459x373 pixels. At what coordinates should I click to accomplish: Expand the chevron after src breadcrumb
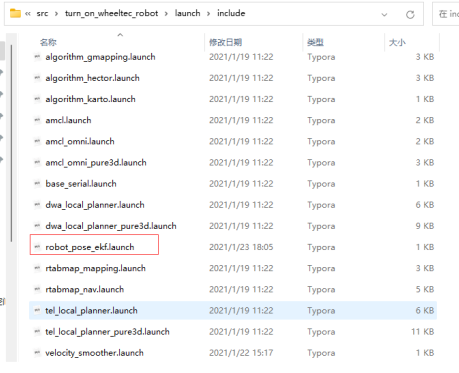coord(56,14)
